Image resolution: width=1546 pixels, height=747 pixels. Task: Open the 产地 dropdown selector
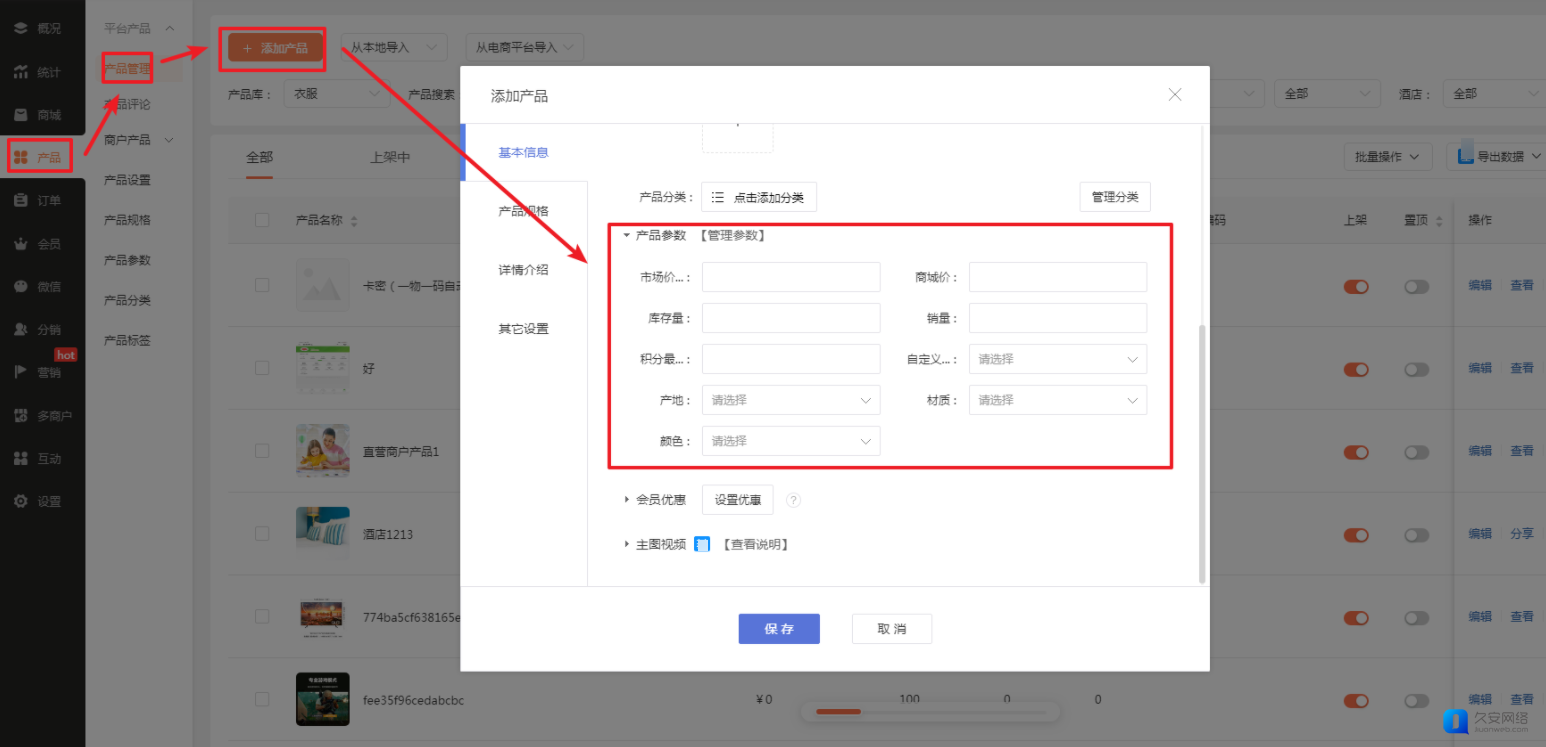791,400
